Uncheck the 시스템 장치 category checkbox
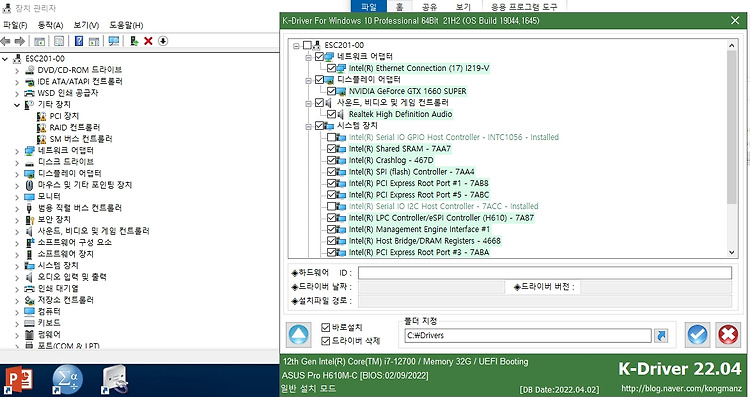This screenshot has height=397, width=750. coord(320,125)
